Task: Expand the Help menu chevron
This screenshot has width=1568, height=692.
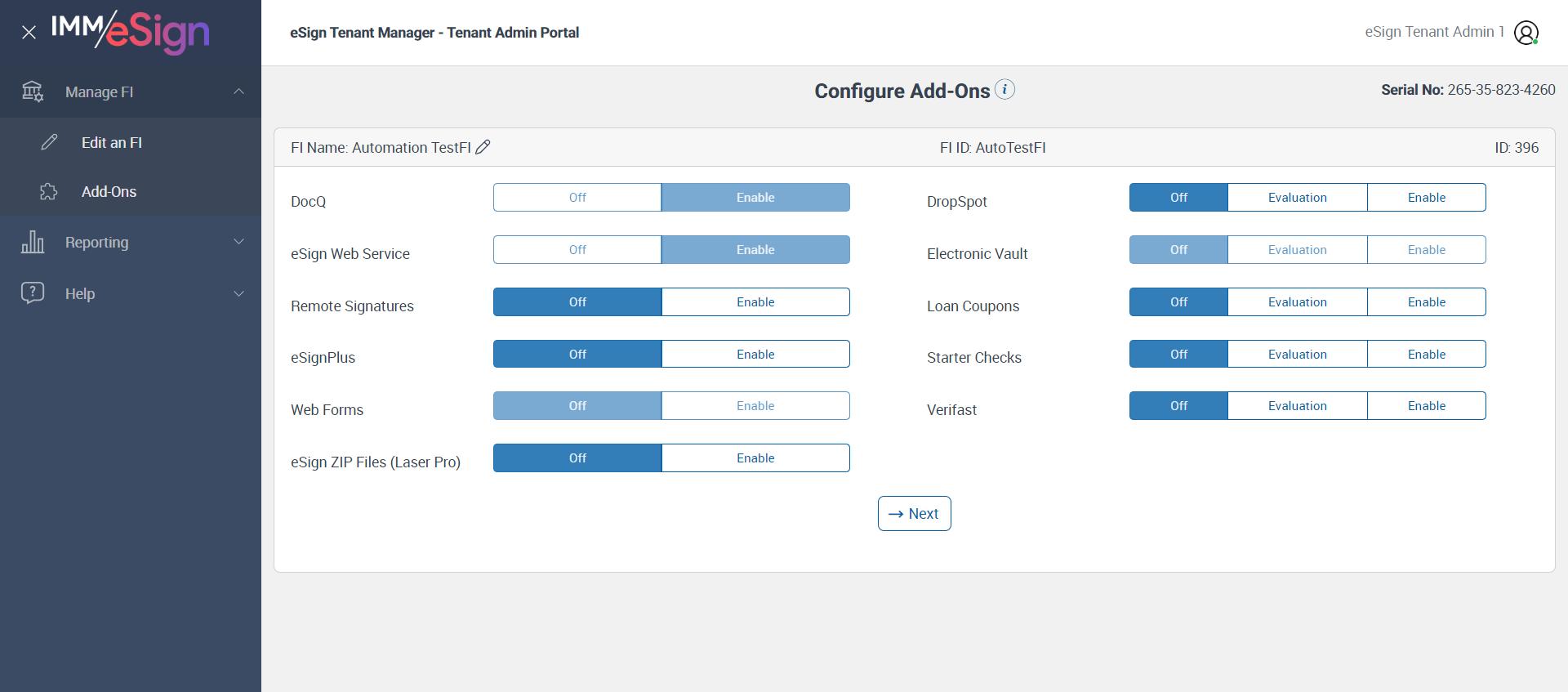Action: tap(238, 293)
